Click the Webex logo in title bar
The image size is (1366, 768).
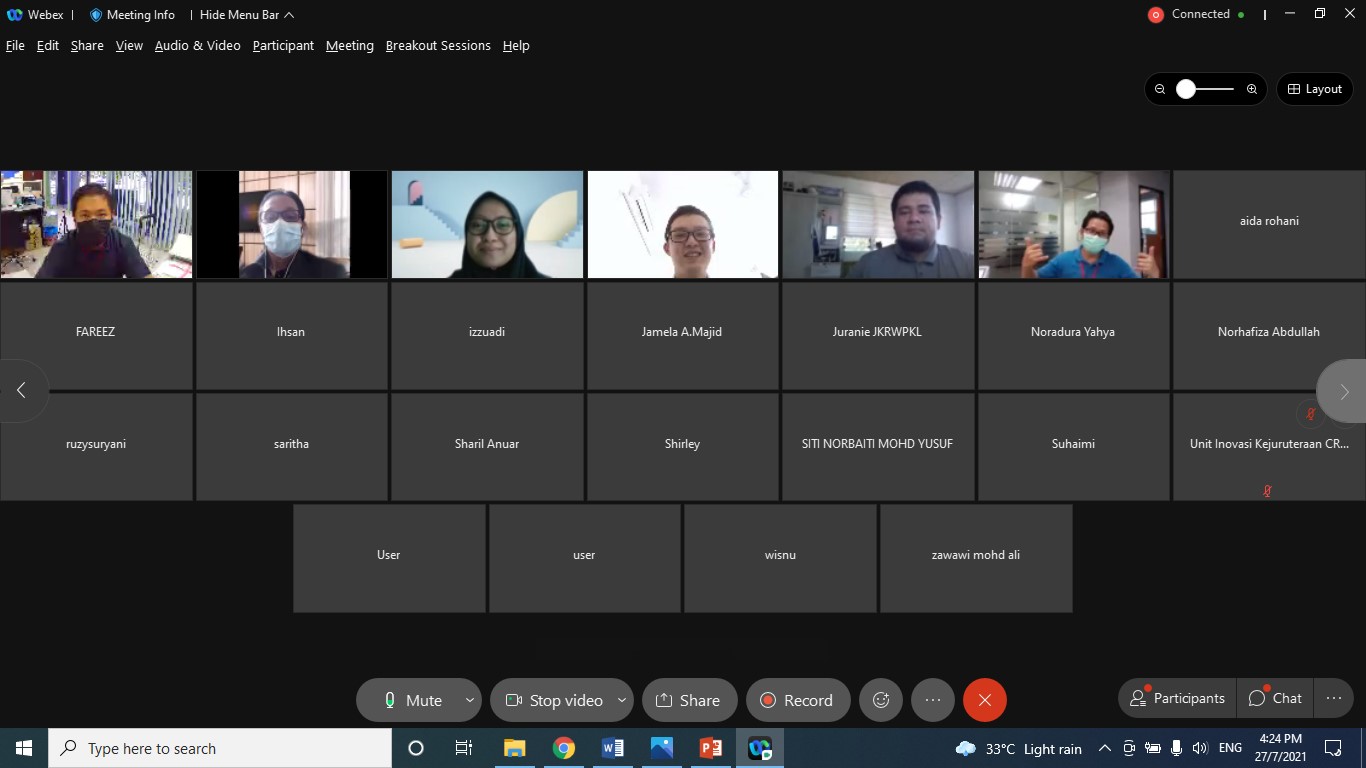14,15
